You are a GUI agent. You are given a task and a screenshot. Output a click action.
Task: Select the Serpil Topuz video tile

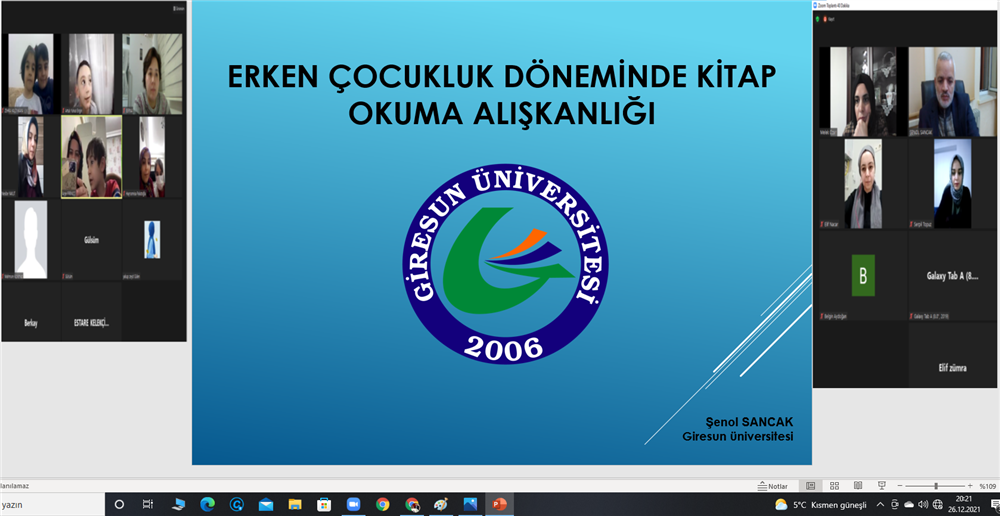coord(952,184)
